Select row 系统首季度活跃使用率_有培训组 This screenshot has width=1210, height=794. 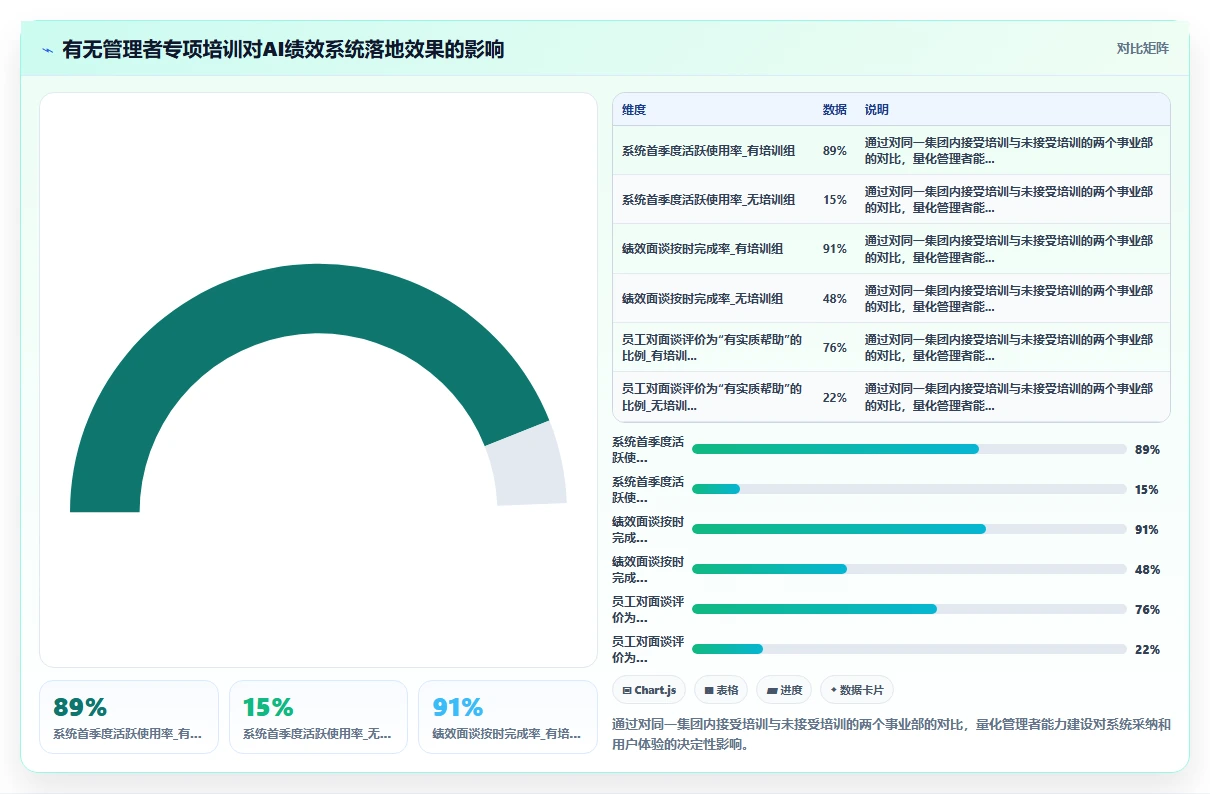tap(891, 150)
